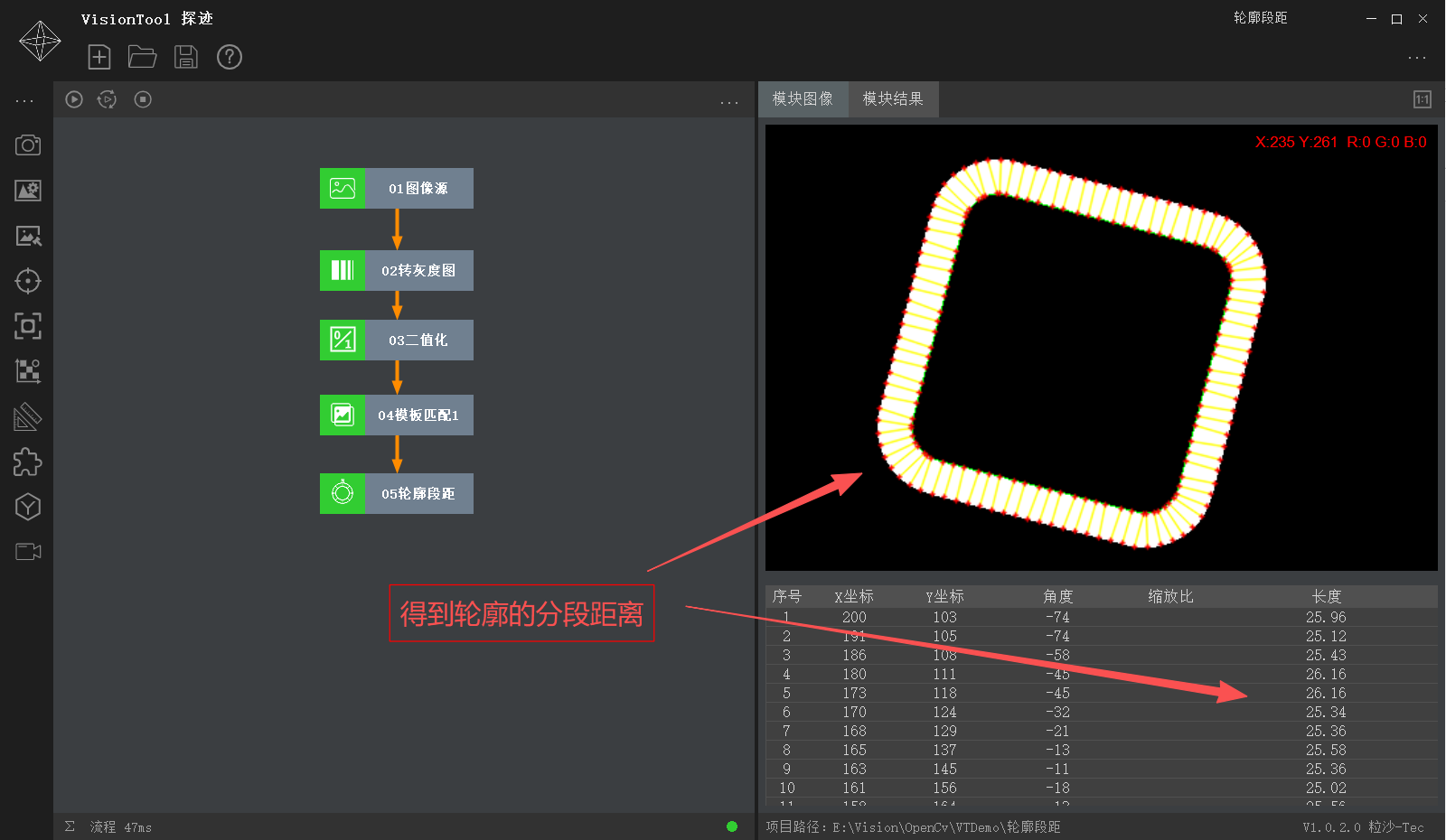
Task: Switch to the 模块图像 tab
Action: pyautogui.click(x=803, y=99)
